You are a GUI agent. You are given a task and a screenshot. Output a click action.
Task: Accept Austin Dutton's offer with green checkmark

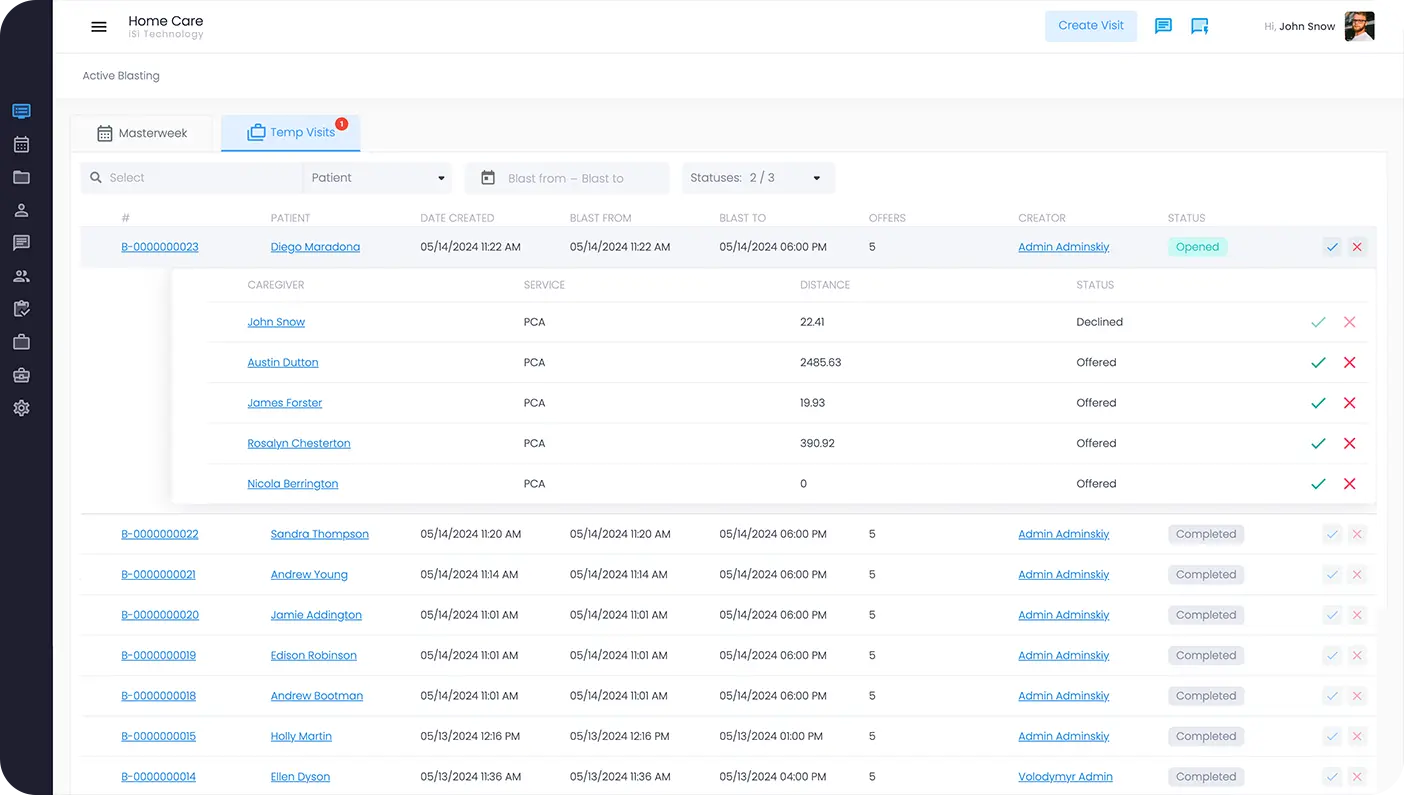[x=1318, y=363]
